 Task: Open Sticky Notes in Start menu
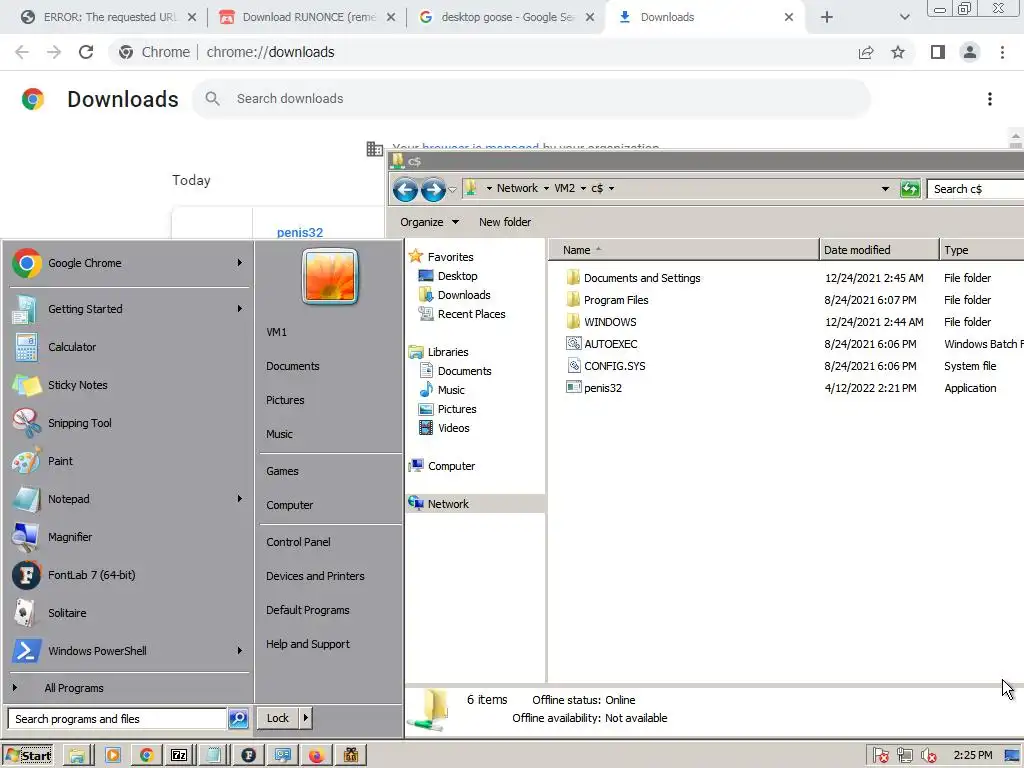click(x=128, y=385)
